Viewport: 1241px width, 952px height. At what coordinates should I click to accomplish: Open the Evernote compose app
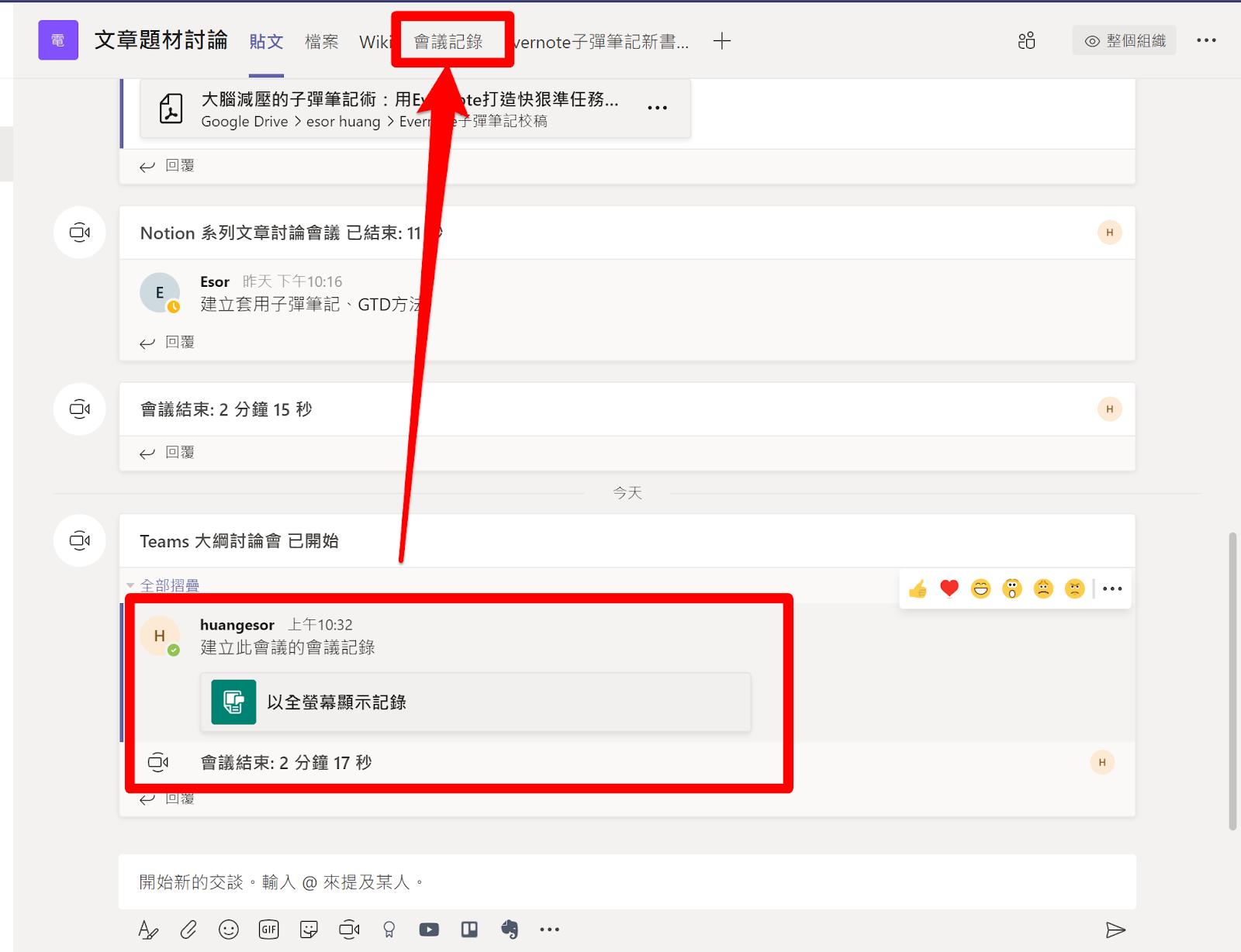click(x=510, y=930)
